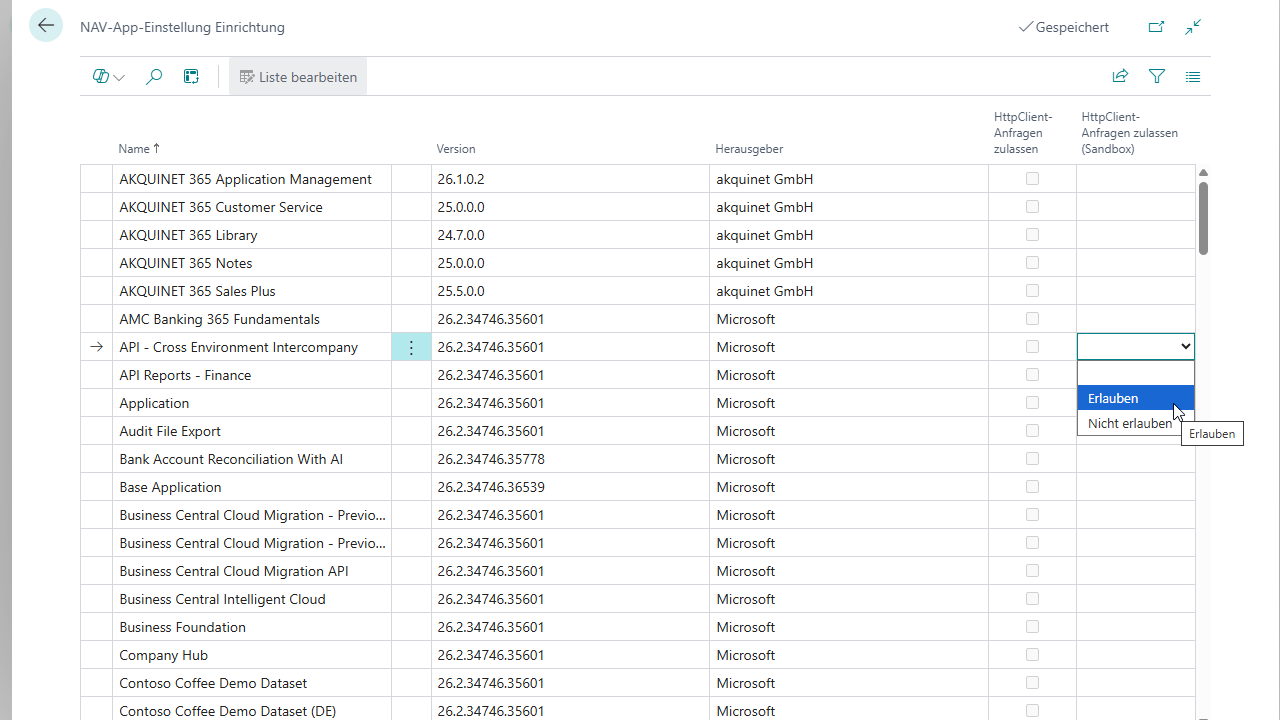Click version 26.2.34746.36539 cell
The height and width of the screenshot is (720, 1280).
point(570,487)
